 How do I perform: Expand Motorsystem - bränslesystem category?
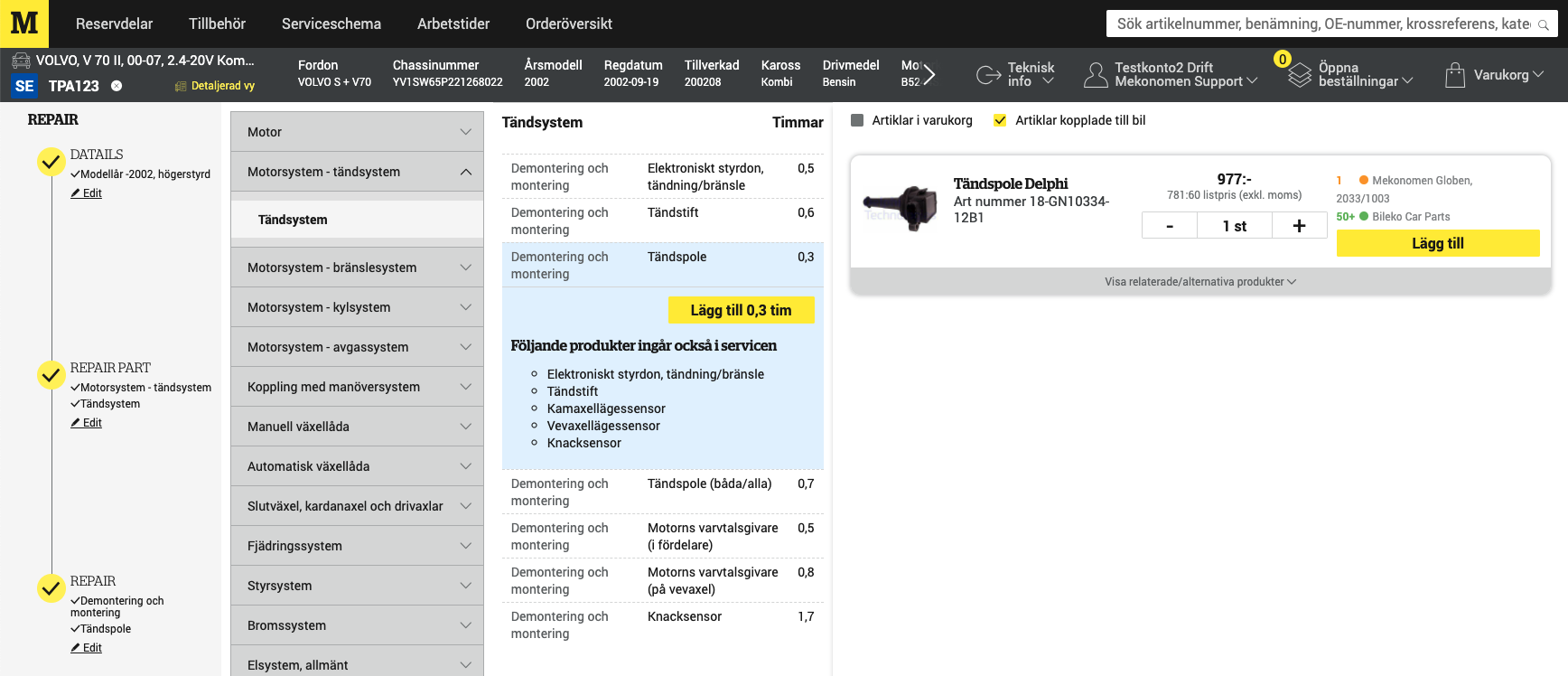point(357,268)
